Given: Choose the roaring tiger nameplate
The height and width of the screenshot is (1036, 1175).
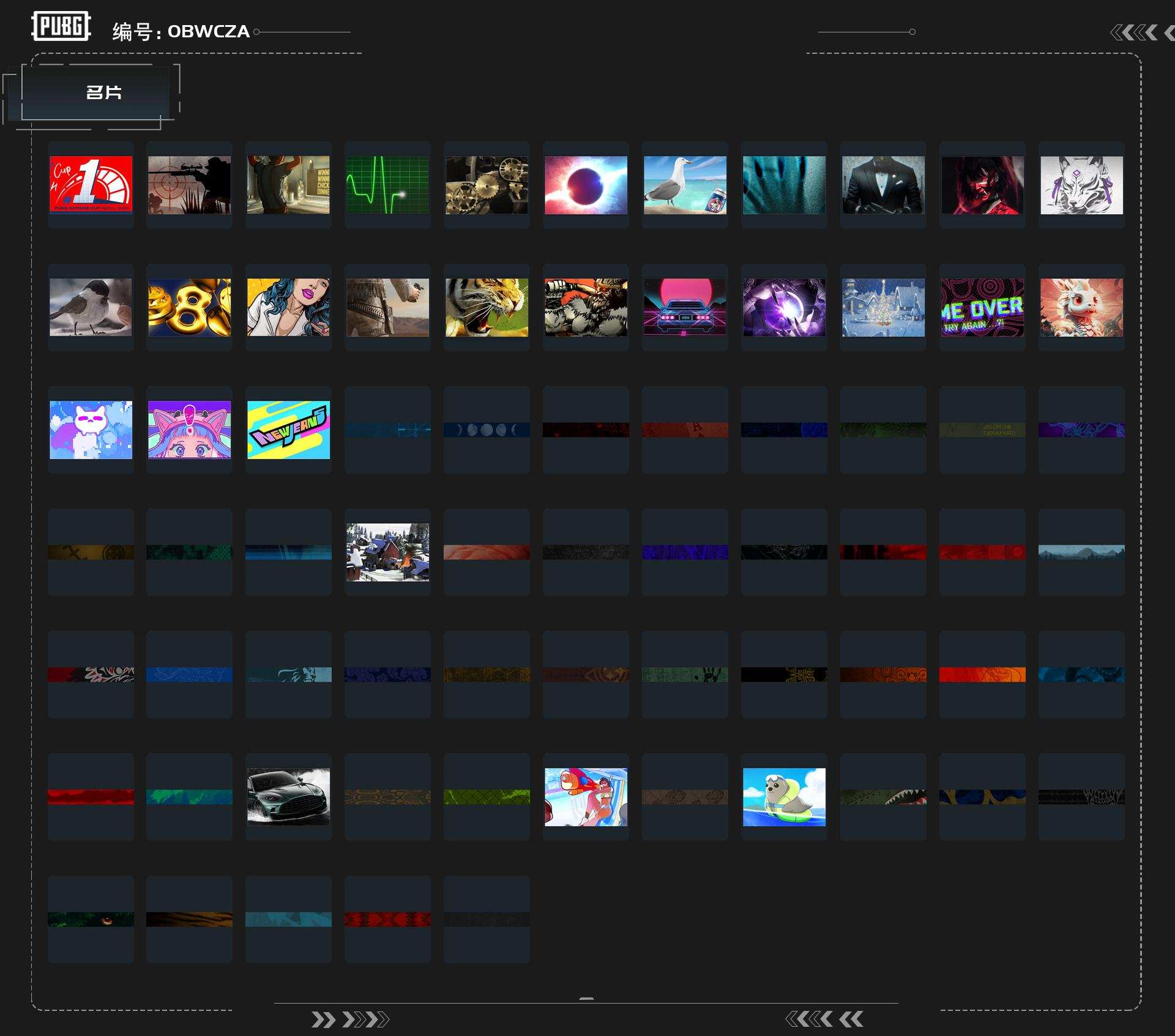Looking at the screenshot, I should coord(487,307).
